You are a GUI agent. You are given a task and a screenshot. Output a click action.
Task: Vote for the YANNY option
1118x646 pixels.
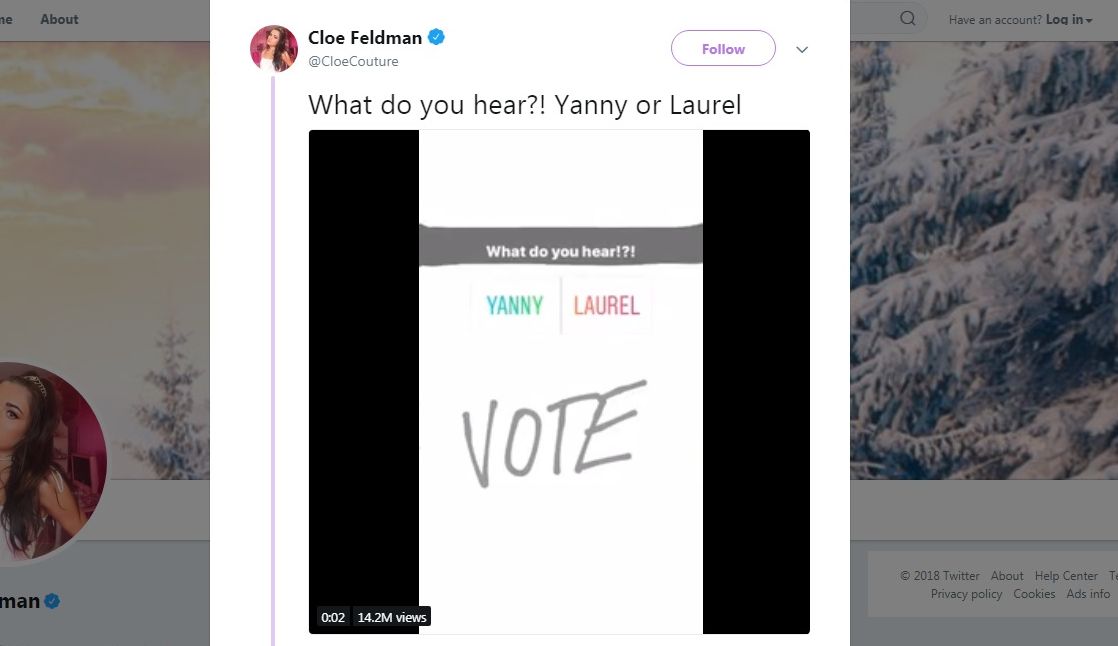(514, 305)
